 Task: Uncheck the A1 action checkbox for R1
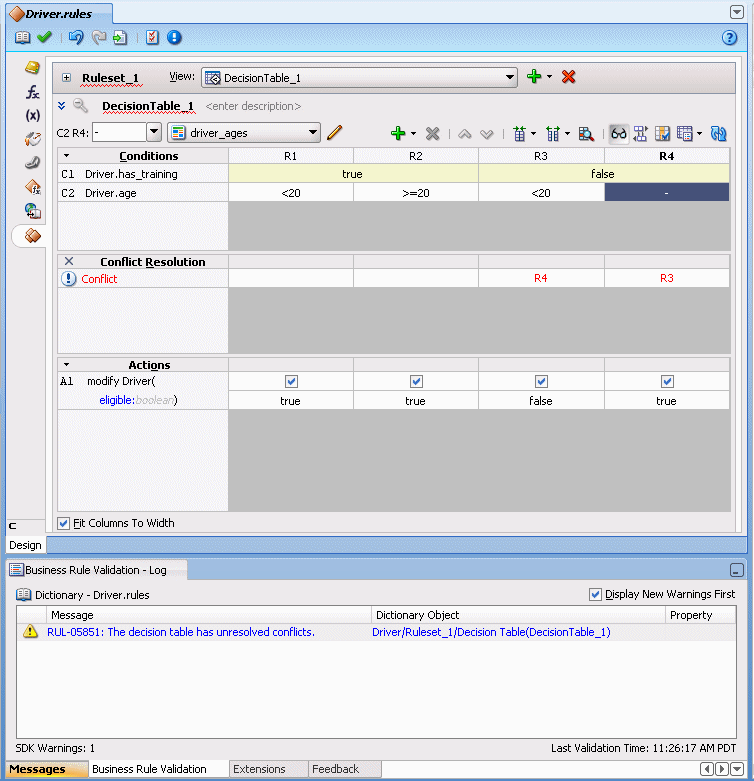coord(291,381)
